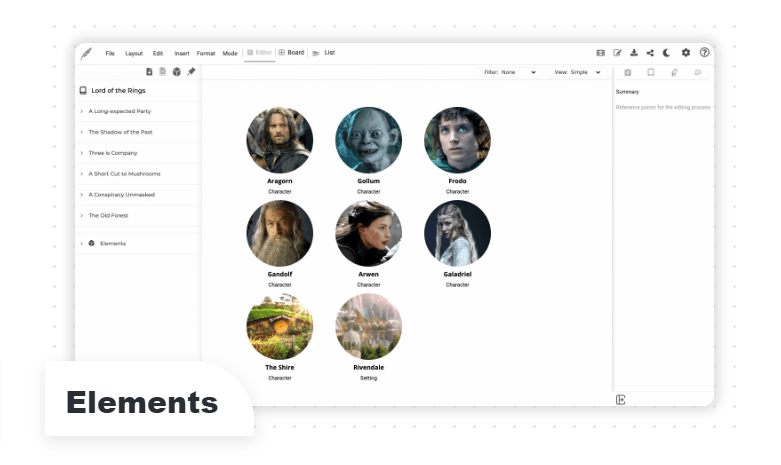
Task: Open the Gandolf character portrait
Action: pos(280,233)
